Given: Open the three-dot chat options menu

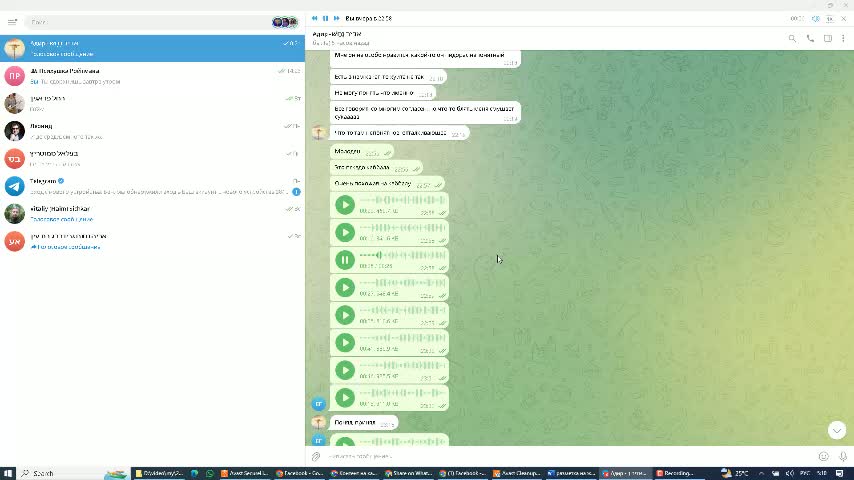Looking at the screenshot, I should [x=843, y=39].
